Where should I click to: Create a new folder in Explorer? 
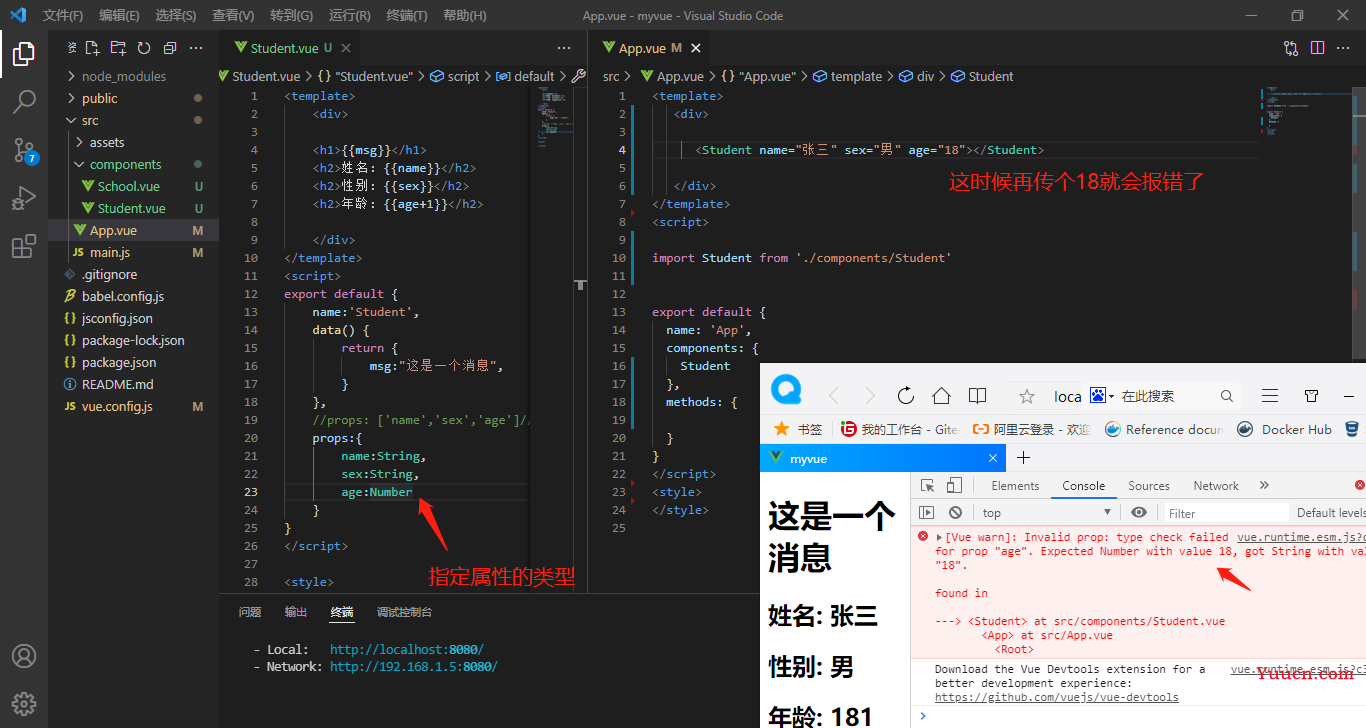(x=118, y=48)
